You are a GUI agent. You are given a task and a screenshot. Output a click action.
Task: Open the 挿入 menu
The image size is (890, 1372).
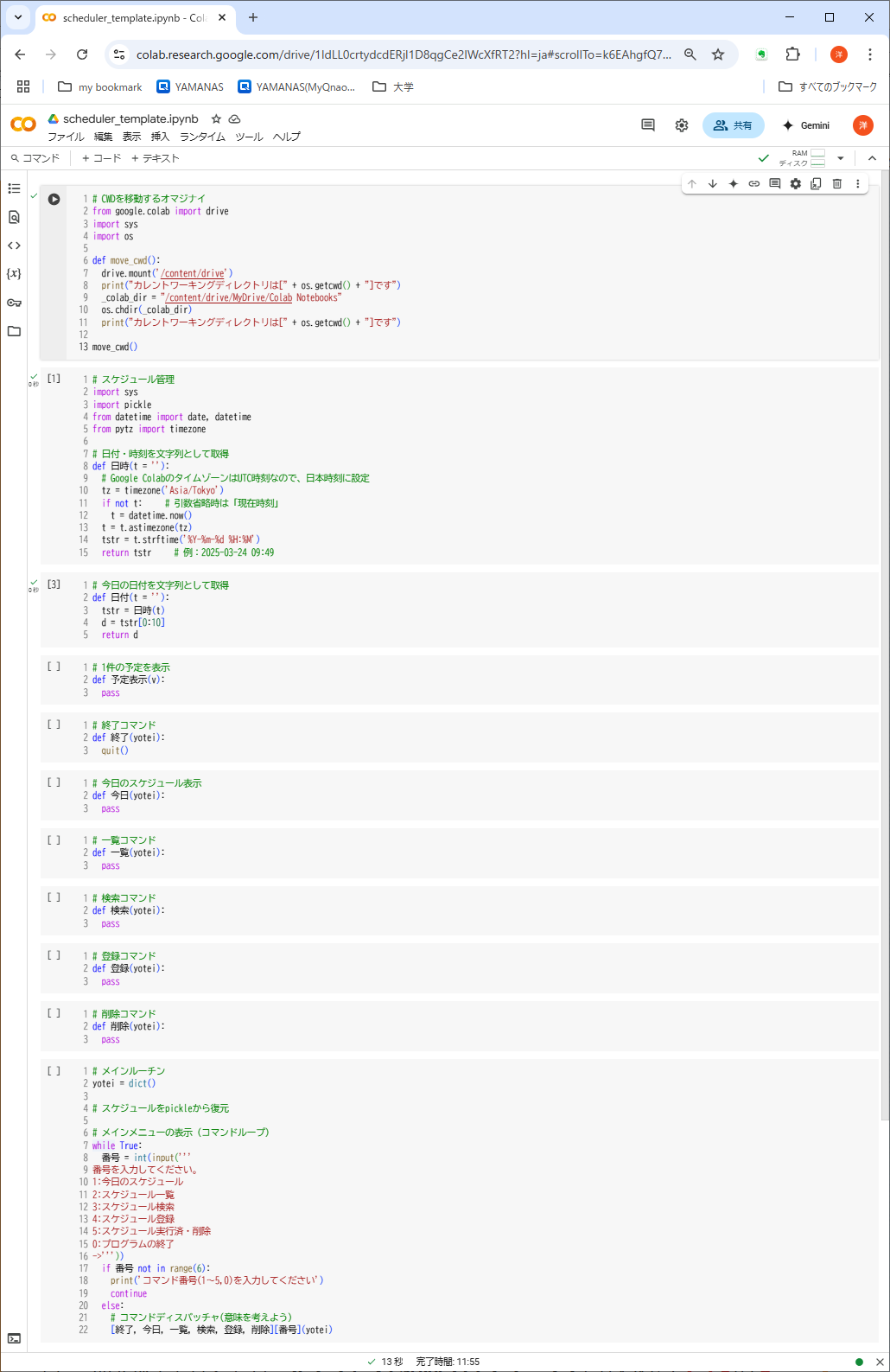tap(160, 137)
